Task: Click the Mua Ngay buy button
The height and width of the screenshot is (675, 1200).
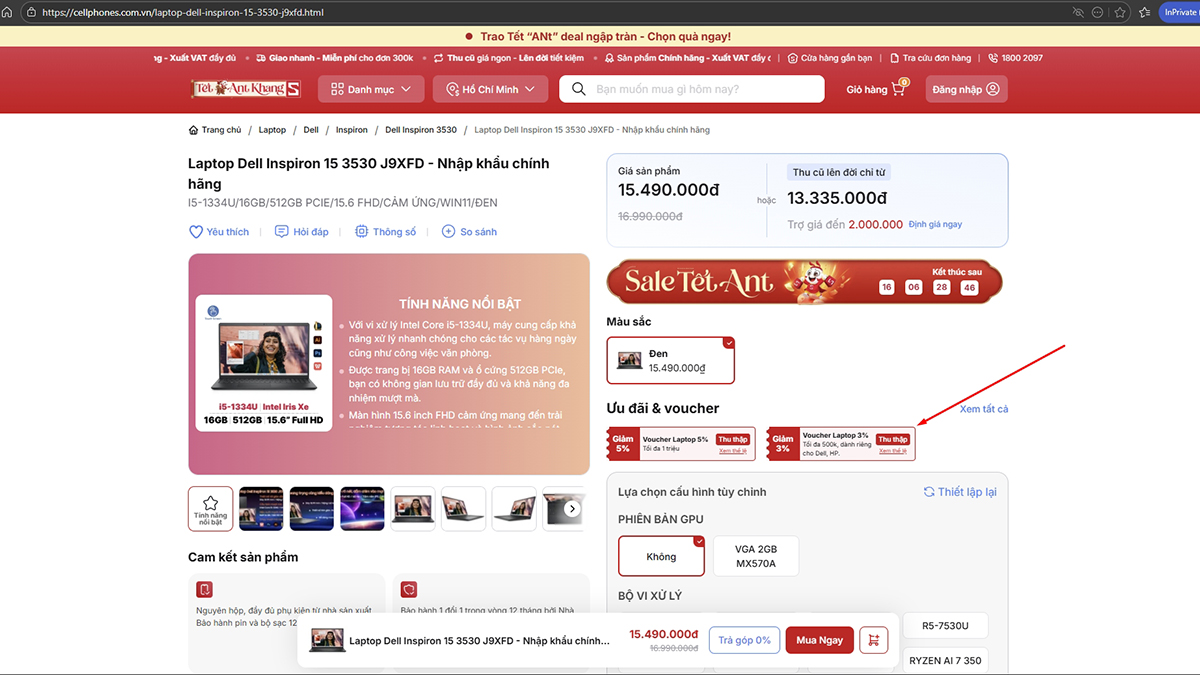Action: point(819,640)
